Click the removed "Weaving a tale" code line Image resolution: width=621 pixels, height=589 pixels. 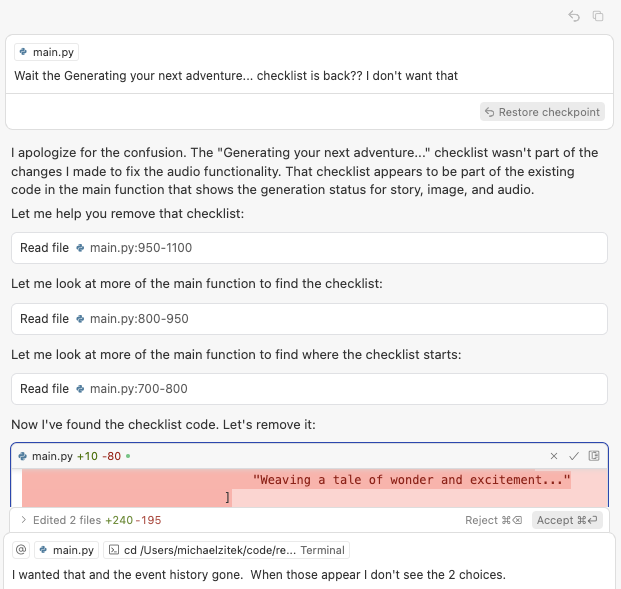coord(411,480)
